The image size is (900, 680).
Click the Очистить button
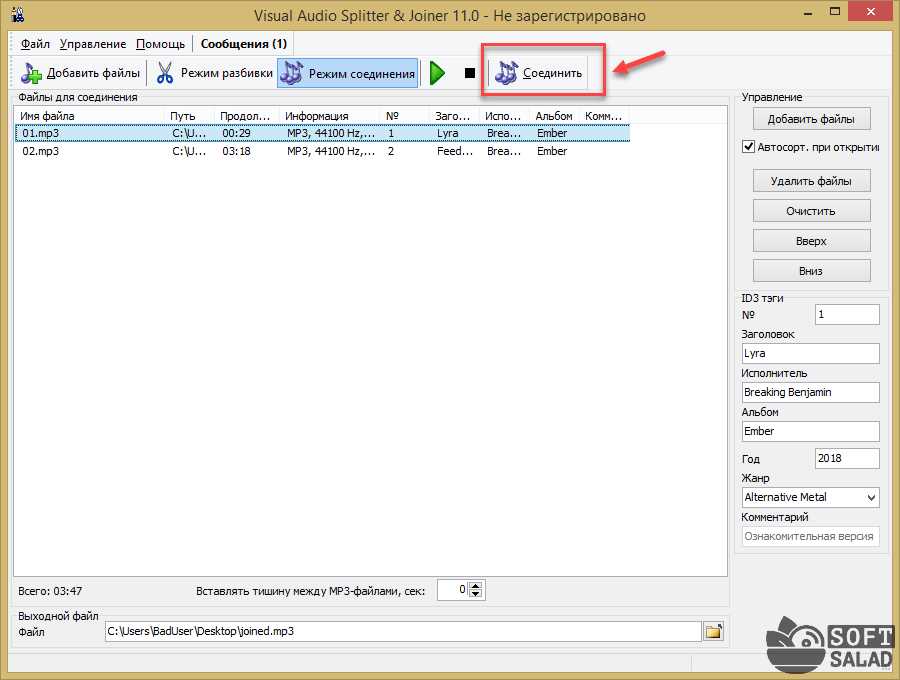click(x=811, y=211)
